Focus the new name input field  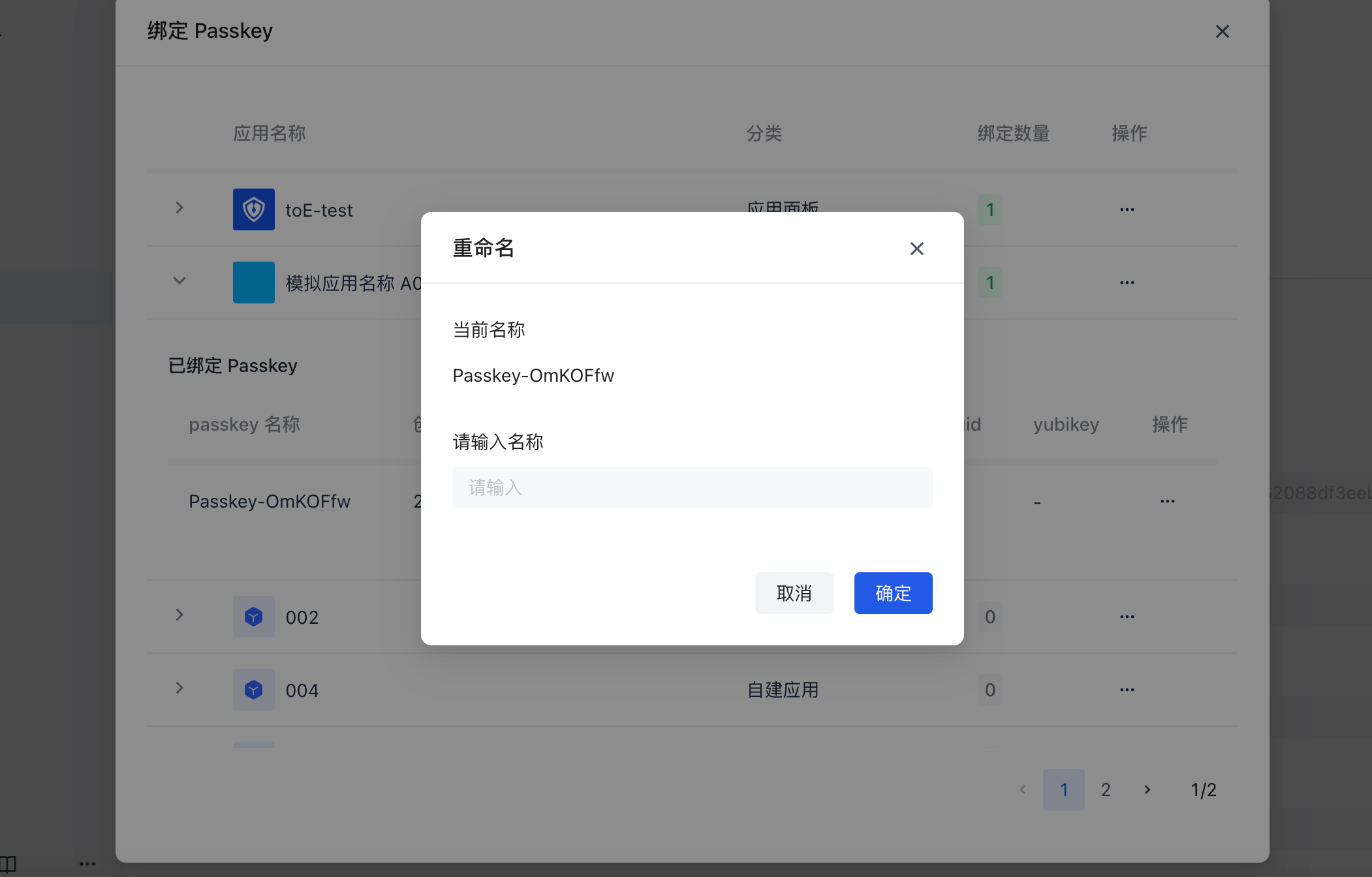pos(692,487)
